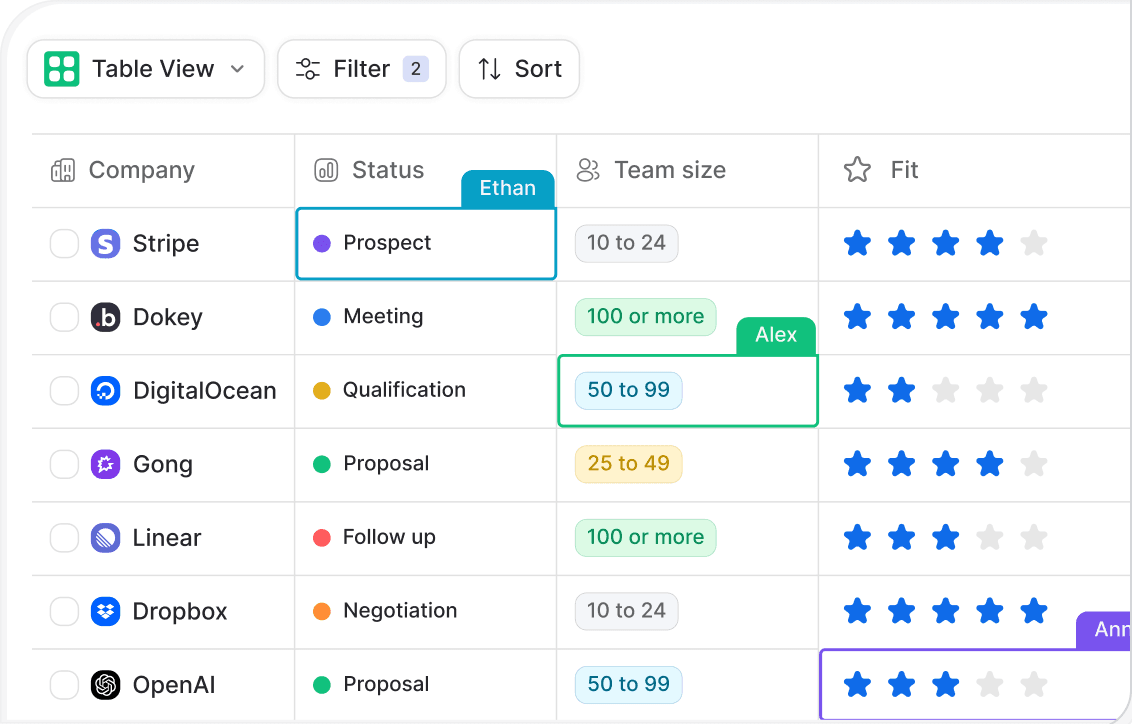Click Dokey's 100 or more team size tag
The width and height of the screenshot is (1132, 724).
pyautogui.click(x=645, y=317)
